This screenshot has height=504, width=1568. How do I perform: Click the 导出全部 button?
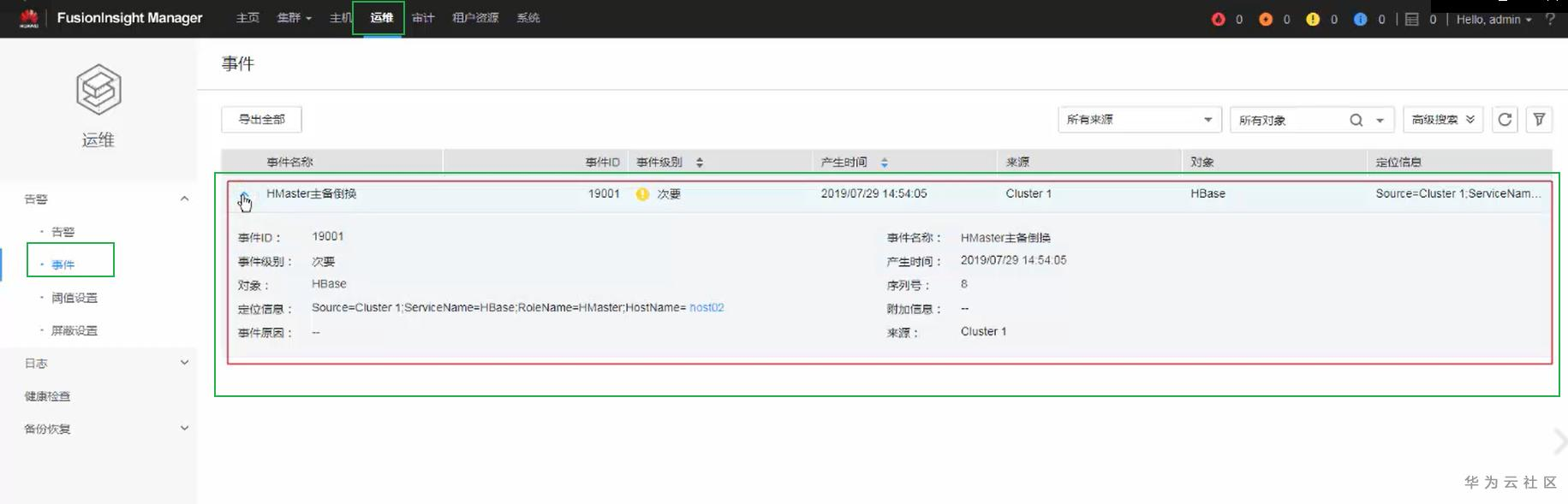click(261, 119)
